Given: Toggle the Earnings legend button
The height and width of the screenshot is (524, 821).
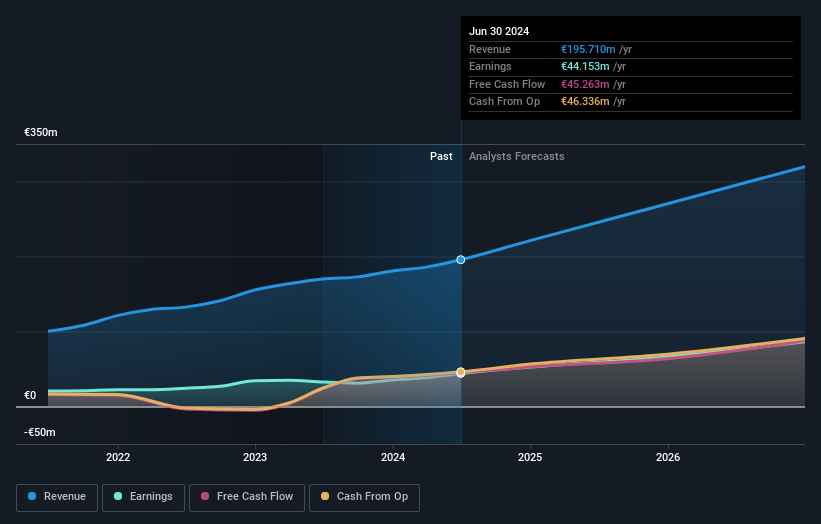Looking at the screenshot, I should pyautogui.click(x=143, y=497).
